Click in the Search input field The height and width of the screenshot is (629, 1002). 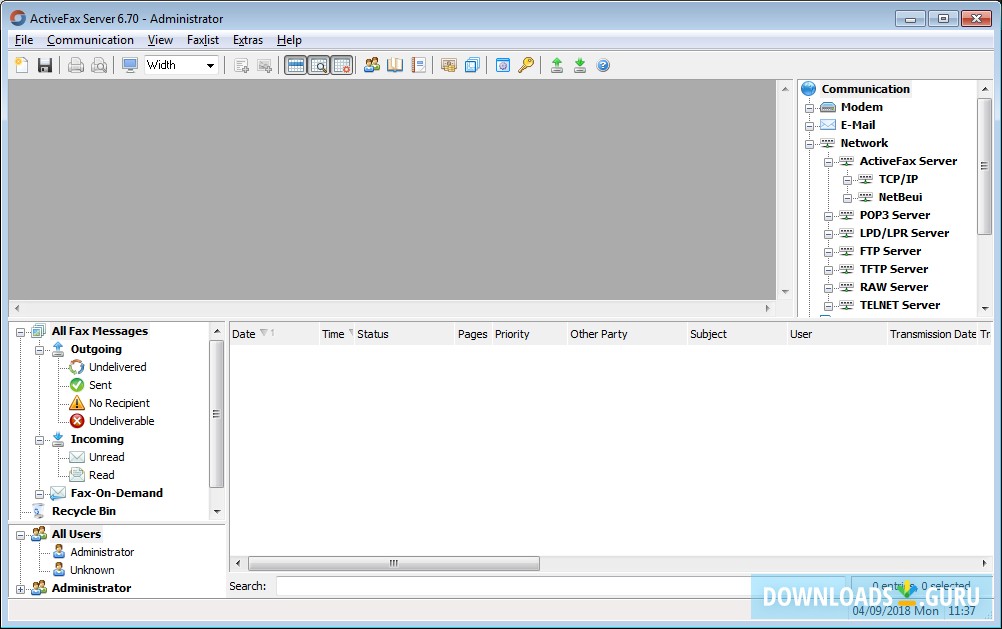[x=512, y=586]
